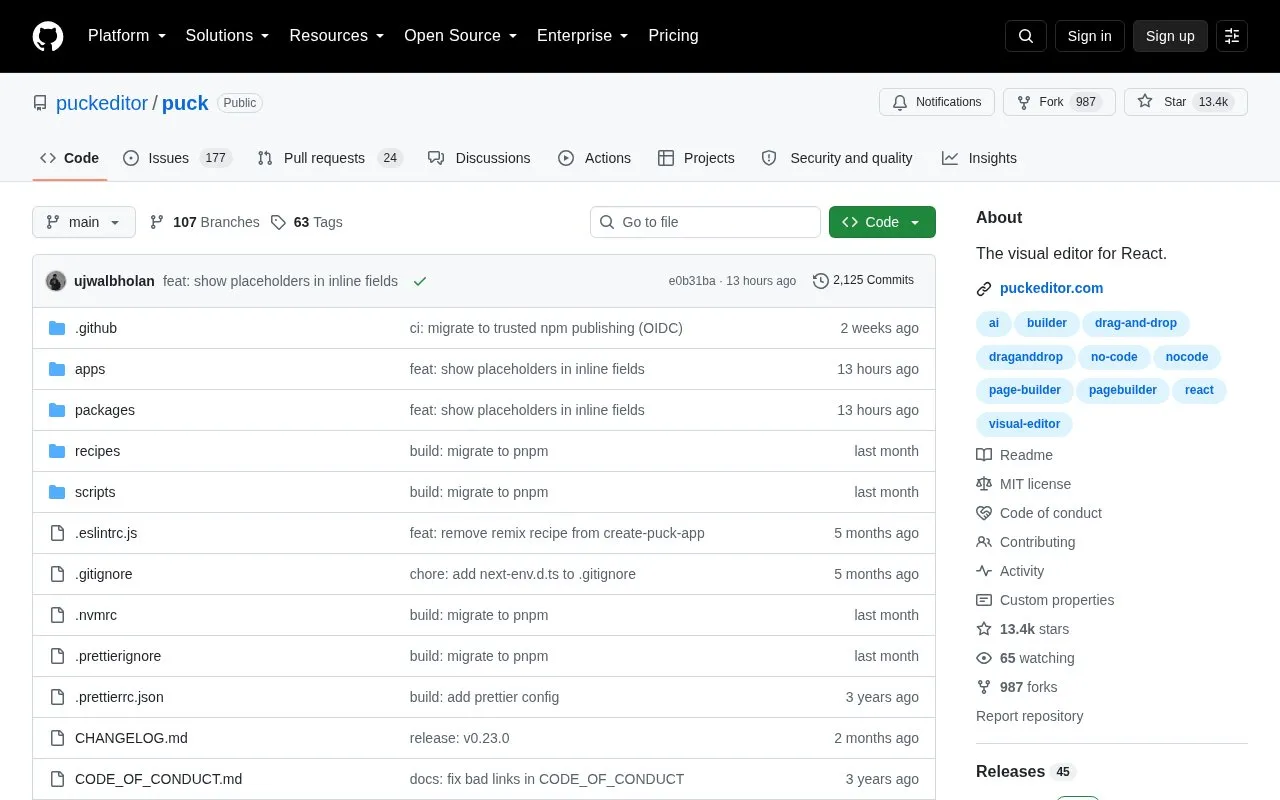
Task: Open the puckeditor.com website link
Action: click(1051, 288)
